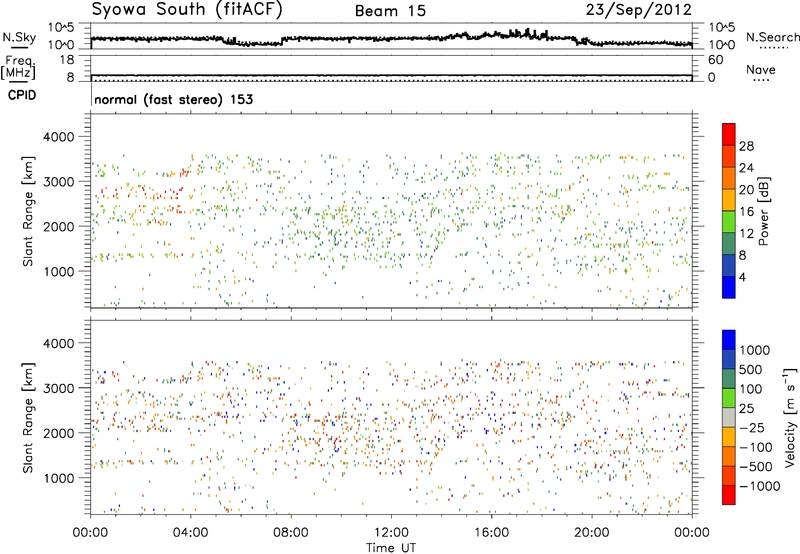Click the noise trace in the top panel
Image resolution: width=800 pixels, height=554 pixels.
pyautogui.click(x=391, y=38)
